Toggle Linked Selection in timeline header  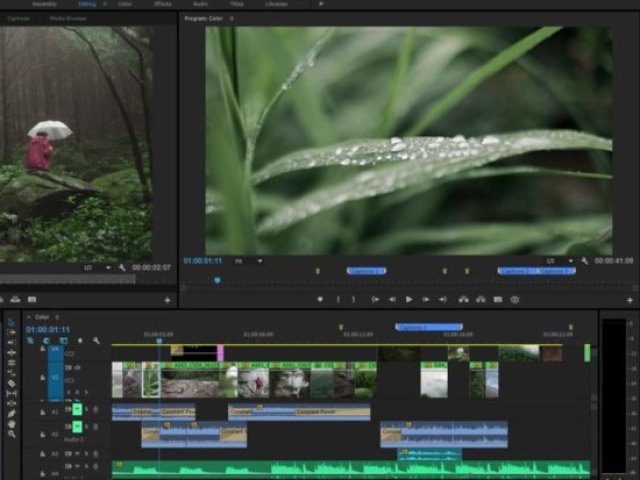(x=63, y=340)
